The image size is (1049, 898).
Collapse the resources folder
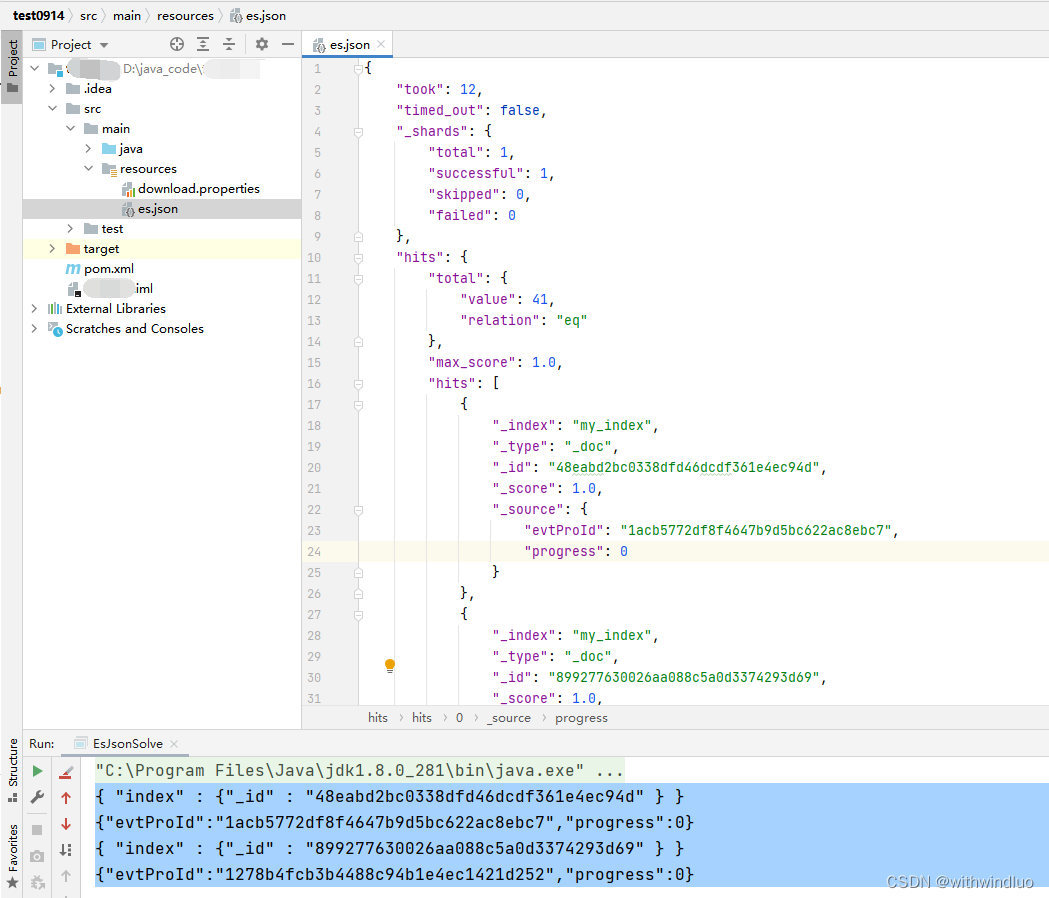coord(88,169)
